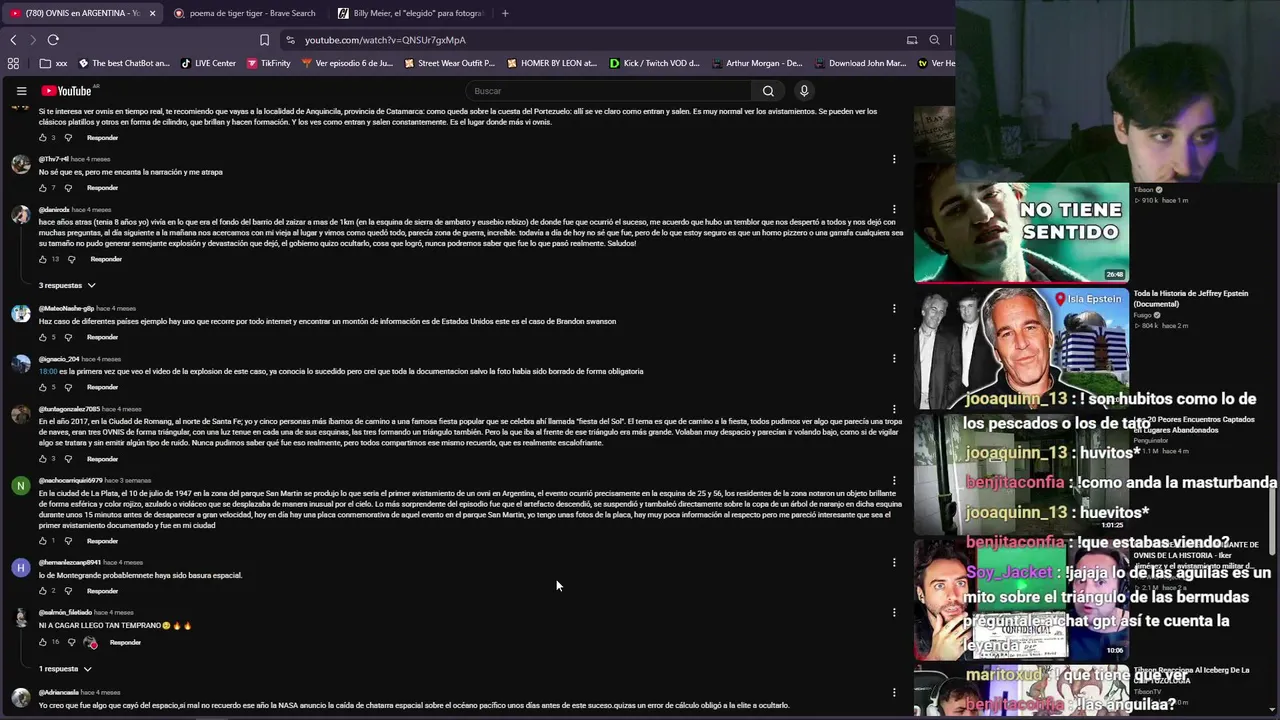
Task: Go to YouTube home via the logo
Action: click(x=67, y=91)
